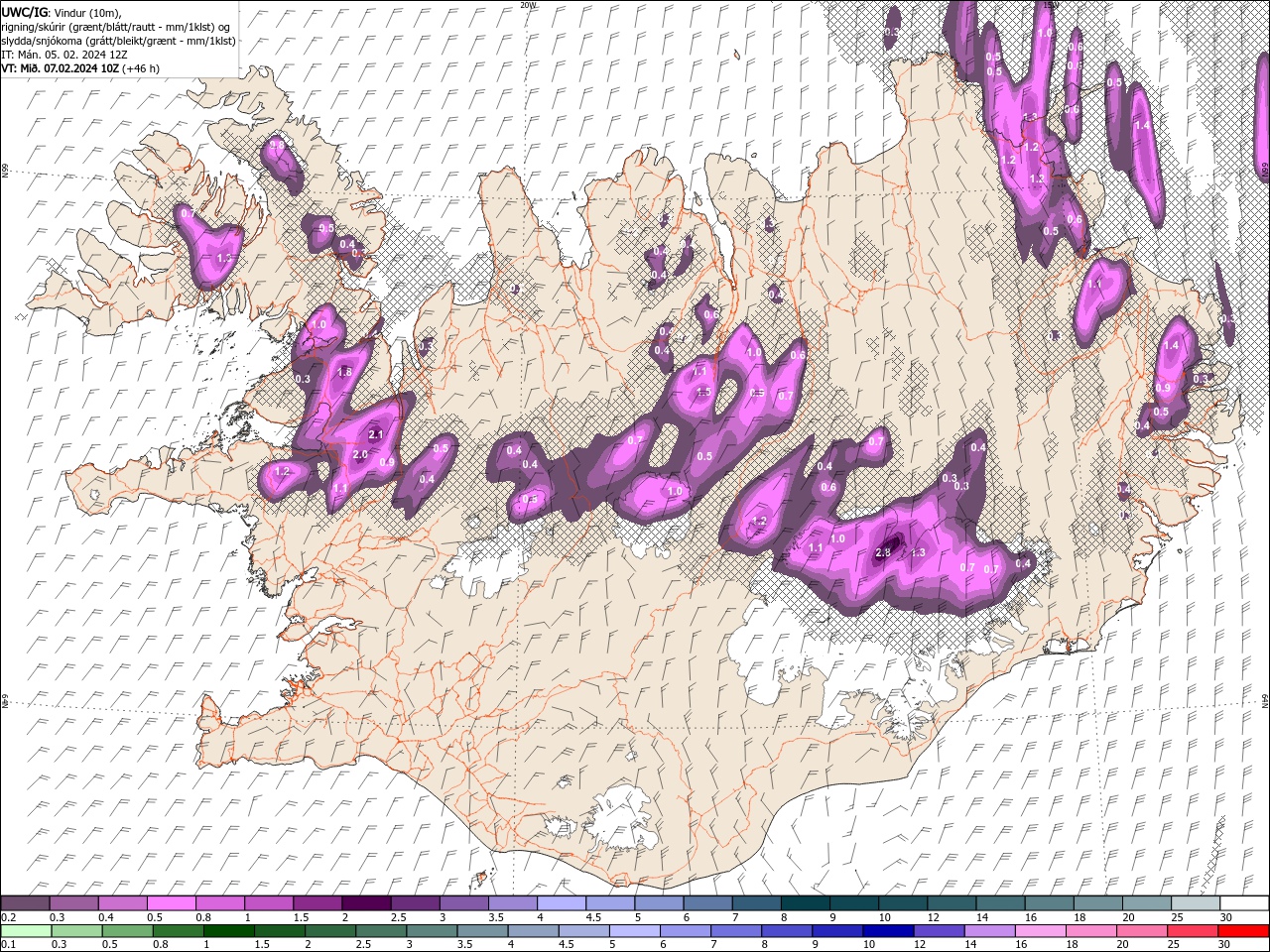Click the darkest purple 2–2.5 swatch, upper row
Screen dimensions: 1270x952
pyautogui.click(x=367, y=902)
